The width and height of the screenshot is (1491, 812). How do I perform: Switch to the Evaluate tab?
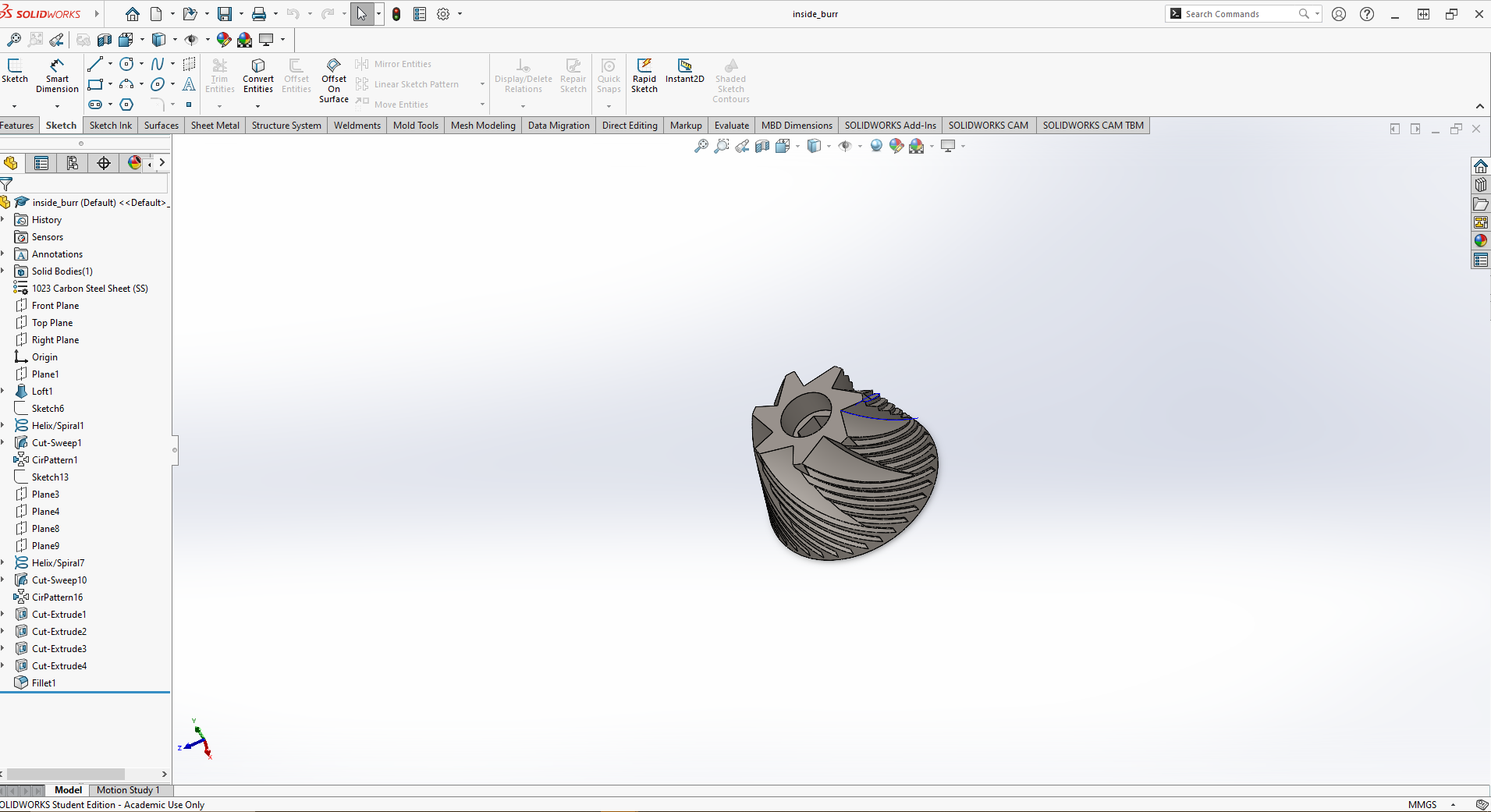732,126
